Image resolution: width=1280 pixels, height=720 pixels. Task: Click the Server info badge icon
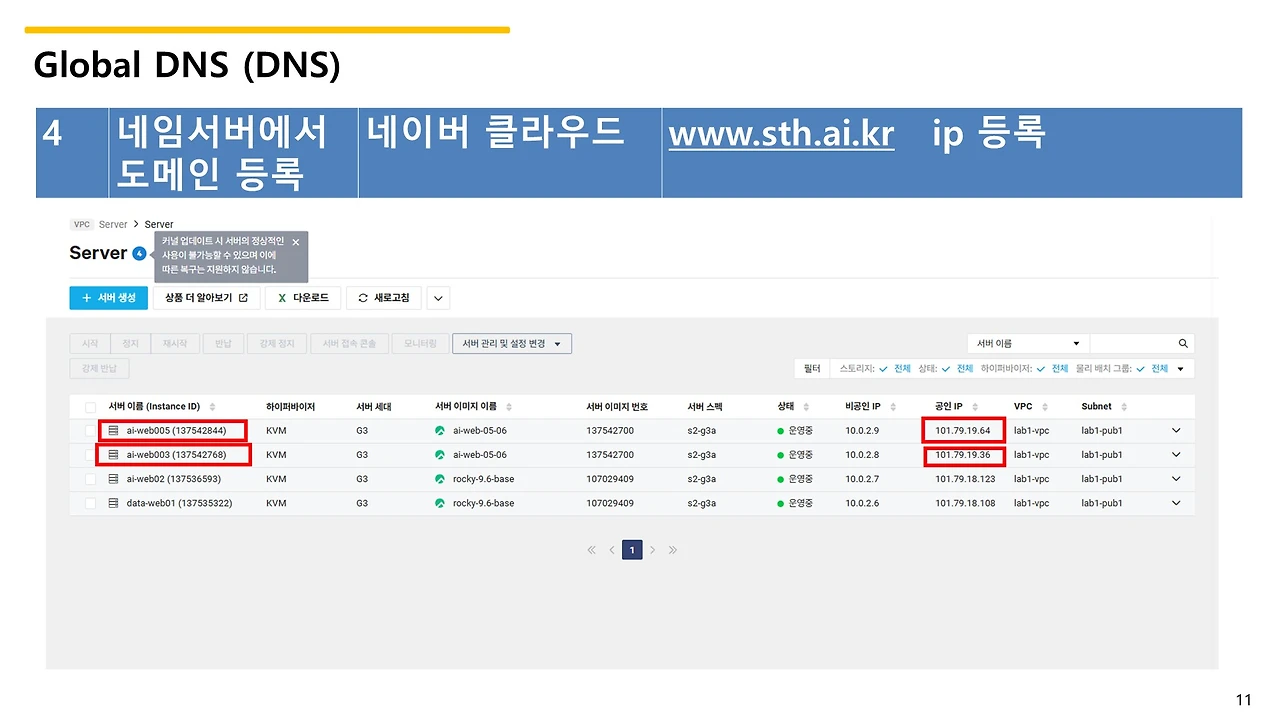pyautogui.click(x=139, y=253)
